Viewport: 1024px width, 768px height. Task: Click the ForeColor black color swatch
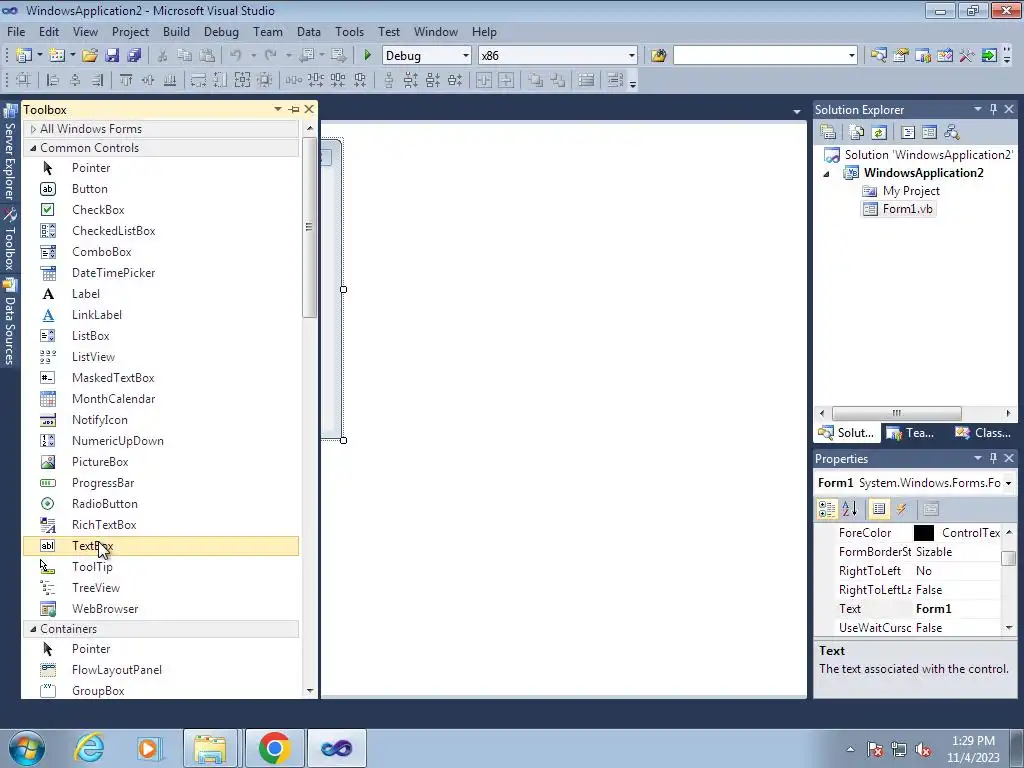[923, 533]
